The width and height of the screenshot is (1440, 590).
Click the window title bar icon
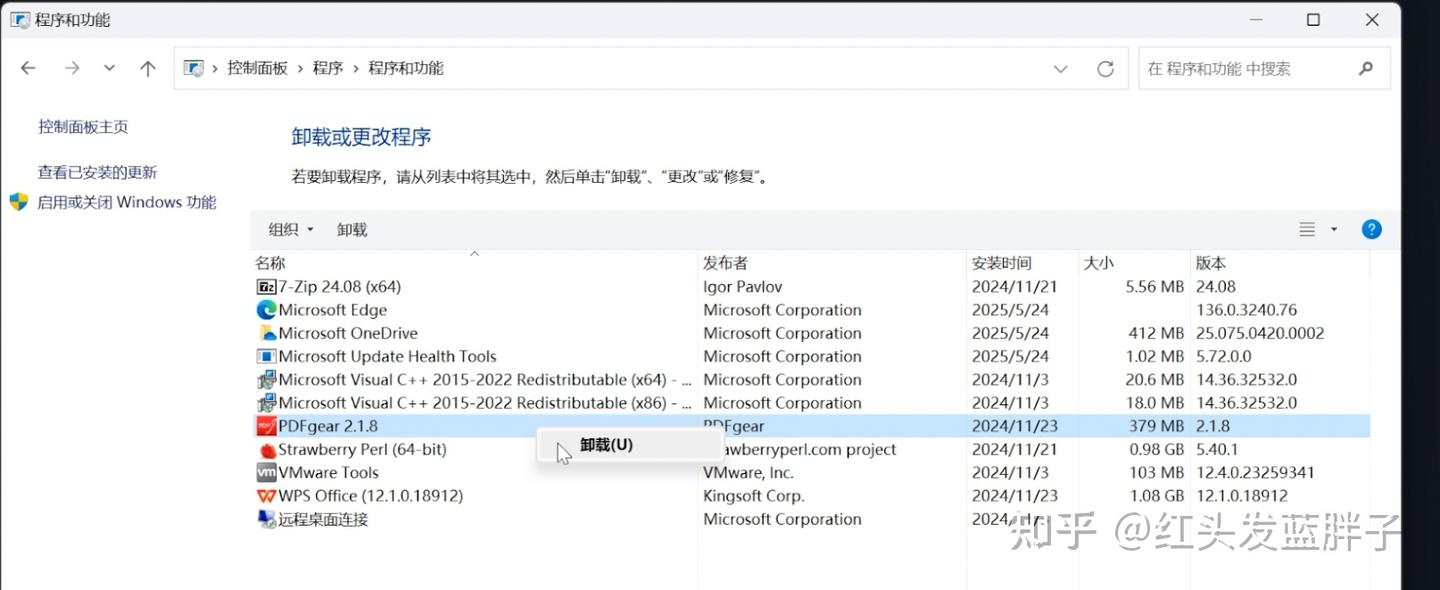19,20
